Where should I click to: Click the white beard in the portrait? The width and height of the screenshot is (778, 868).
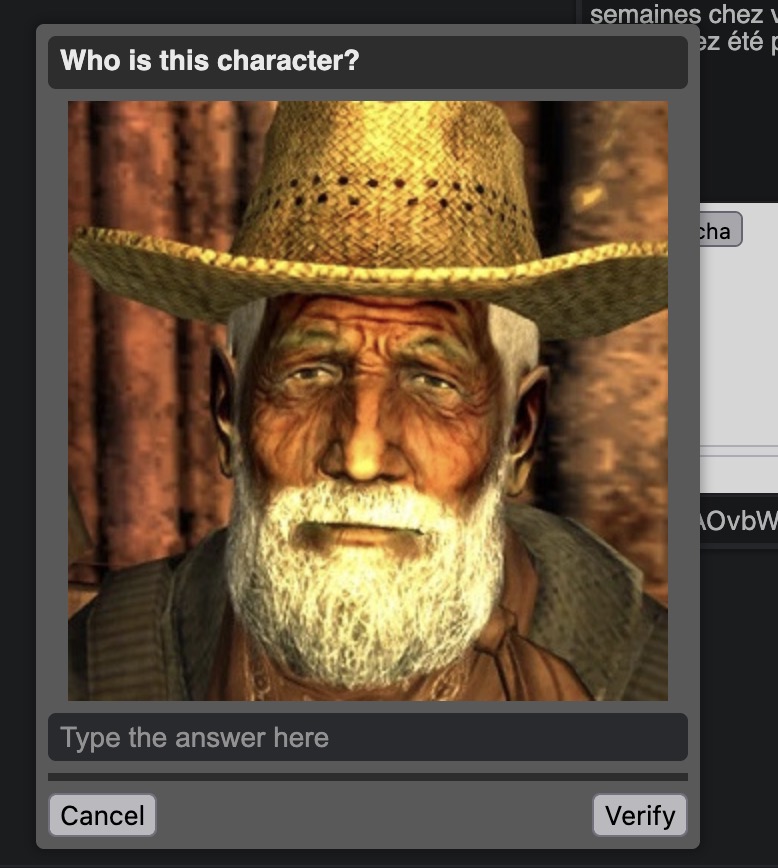365,576
